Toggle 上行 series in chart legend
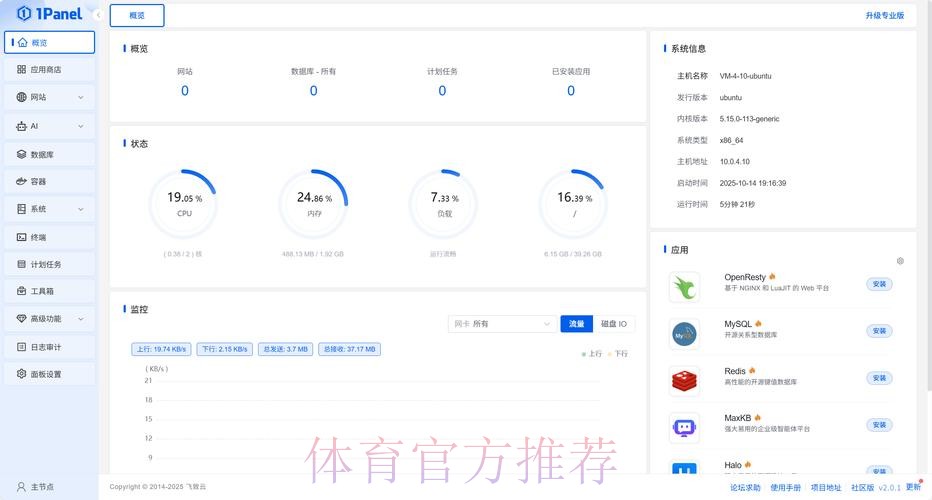Screen dimensions: 932x500 [592, 354]
